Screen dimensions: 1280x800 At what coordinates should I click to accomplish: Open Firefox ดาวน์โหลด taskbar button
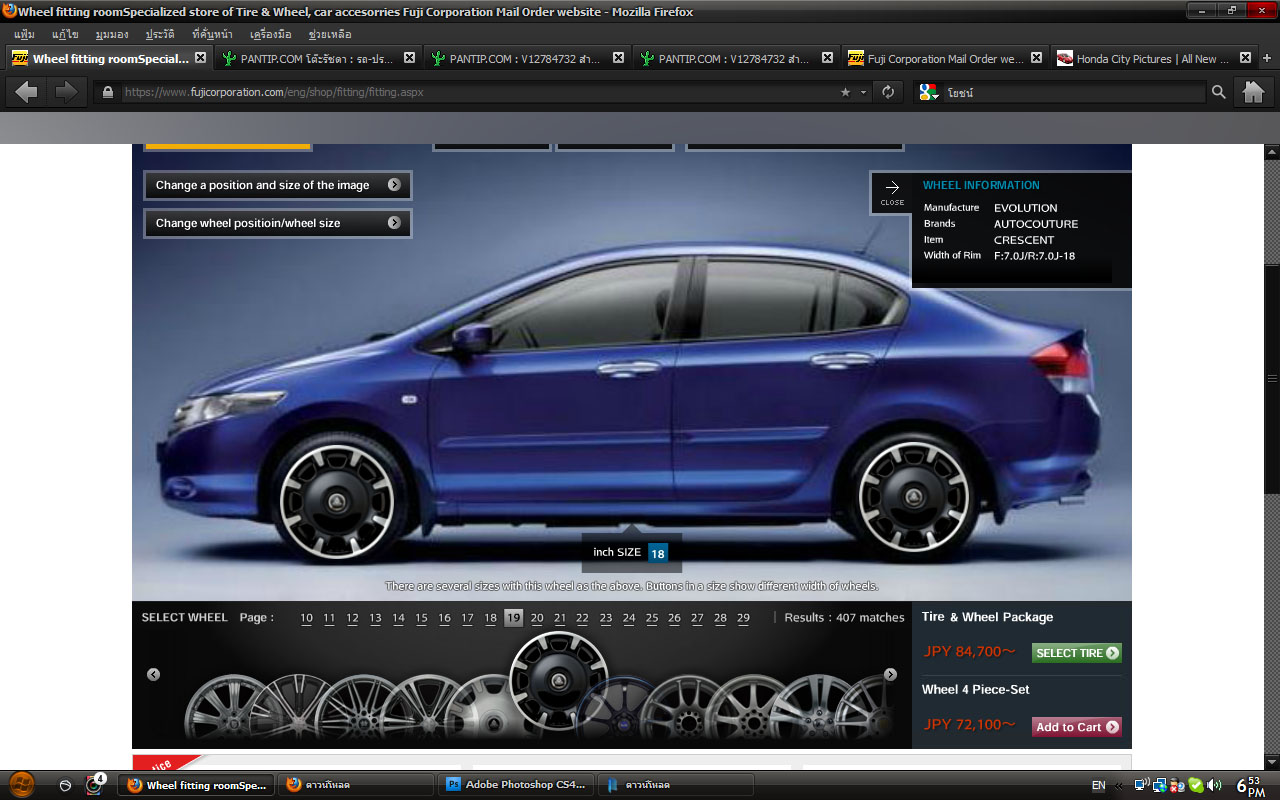[x=355, y=785]
